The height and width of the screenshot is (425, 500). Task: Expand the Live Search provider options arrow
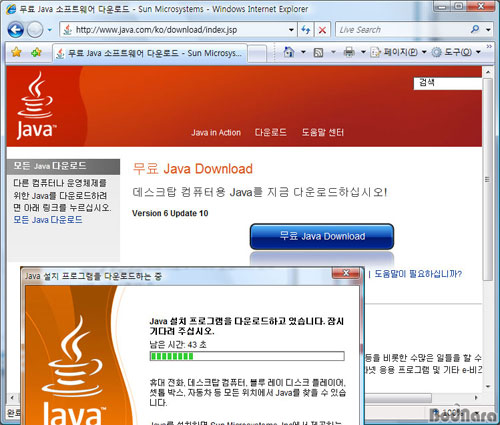pos(488,30)
